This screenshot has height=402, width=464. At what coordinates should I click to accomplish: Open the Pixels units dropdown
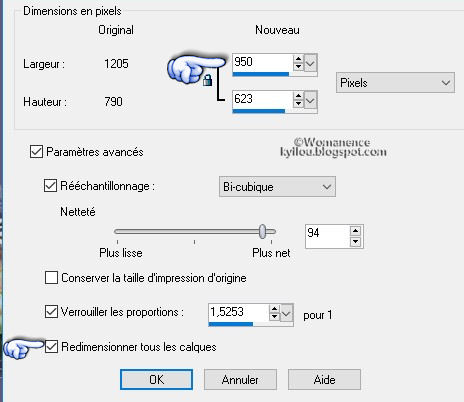click(x=395, y=83)
